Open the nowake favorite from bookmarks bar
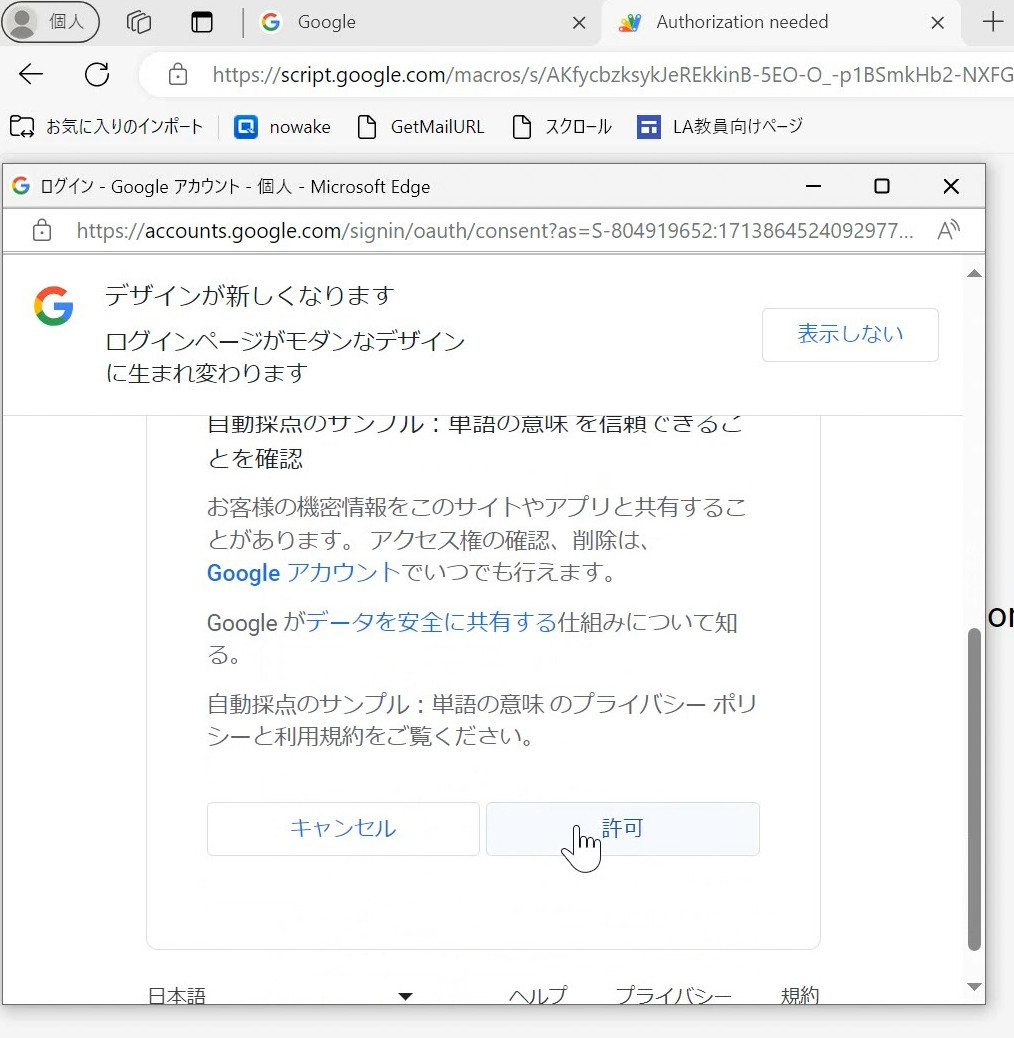 coord(283,126)
